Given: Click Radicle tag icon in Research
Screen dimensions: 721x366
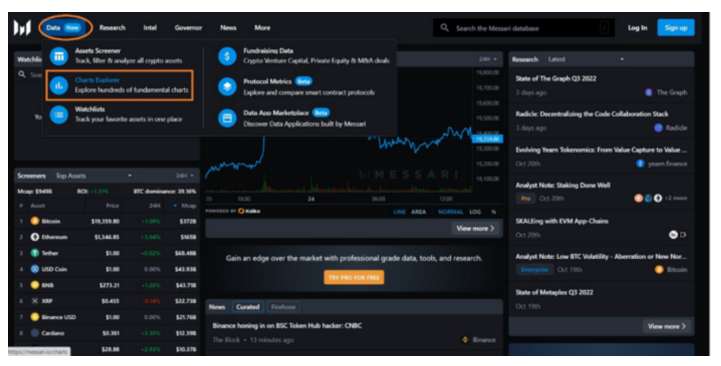Looking at the screenshot, I should tap(658, 128).
